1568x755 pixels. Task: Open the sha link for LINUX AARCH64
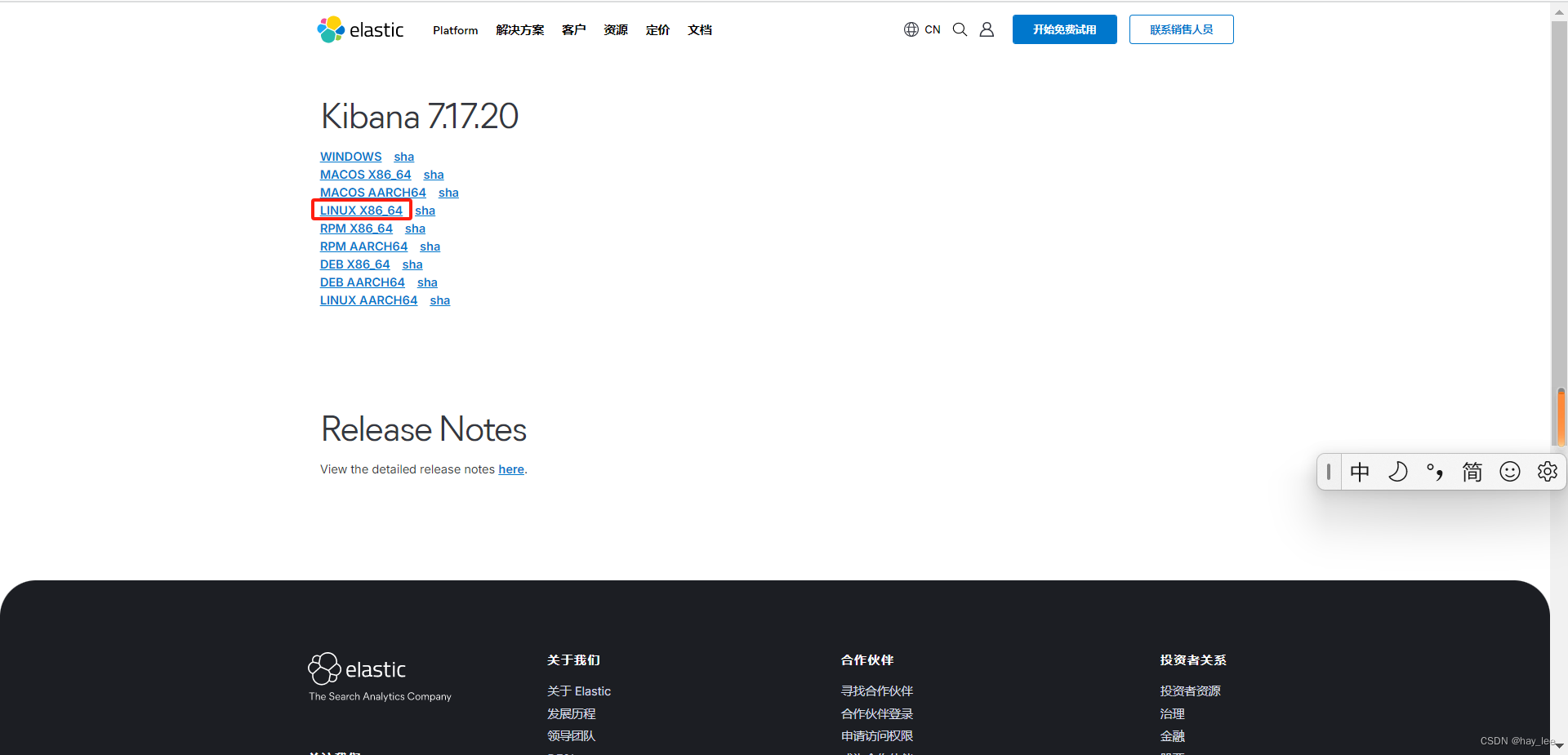[440, 300]
